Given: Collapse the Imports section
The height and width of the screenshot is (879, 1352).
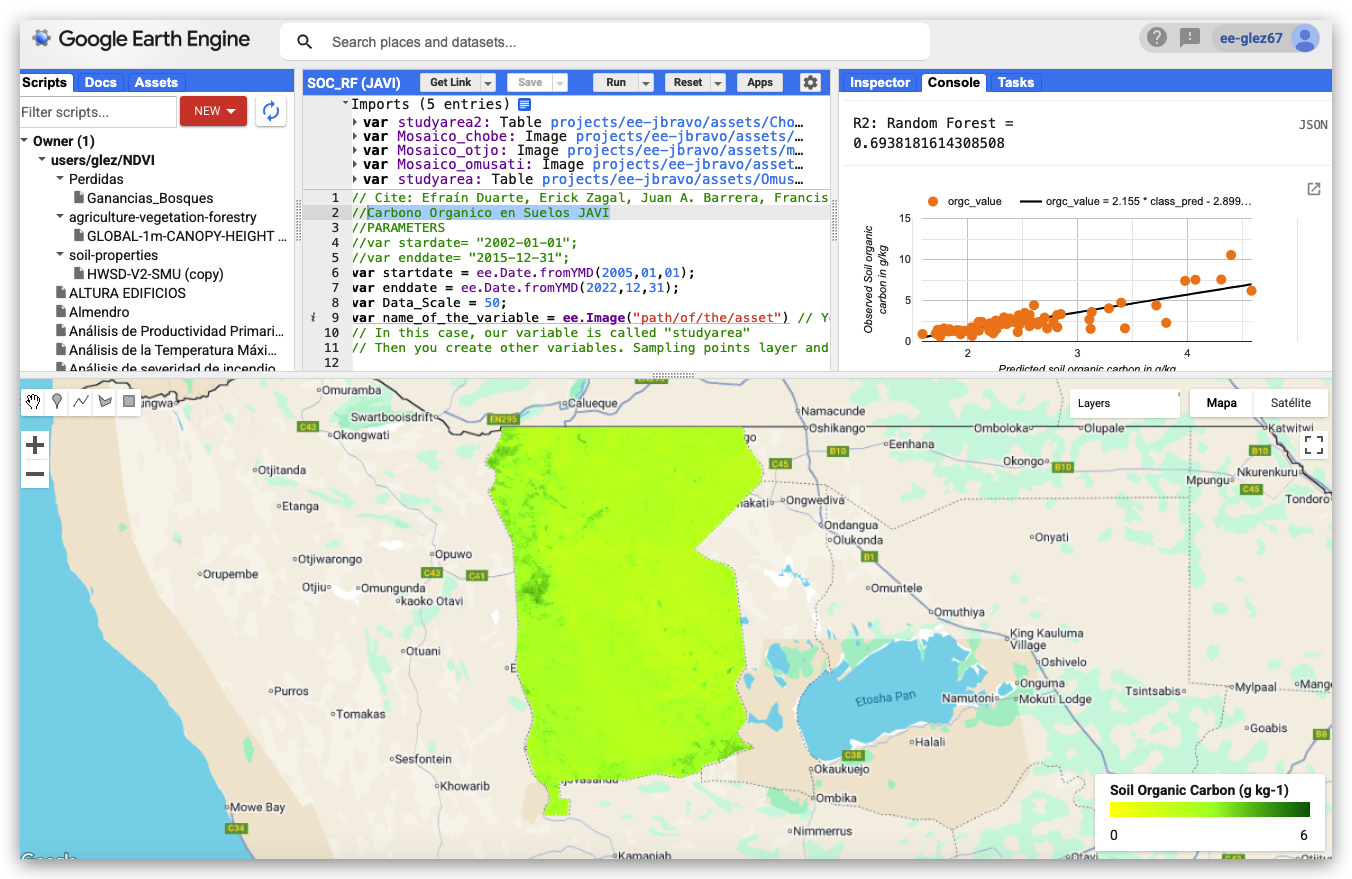Looking at the screenshot, I should 345,104.
